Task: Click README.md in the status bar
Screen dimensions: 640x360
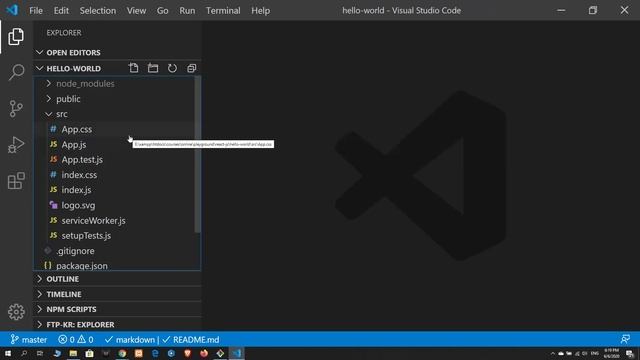Action: pyautogui.click(x=191, y=340)
